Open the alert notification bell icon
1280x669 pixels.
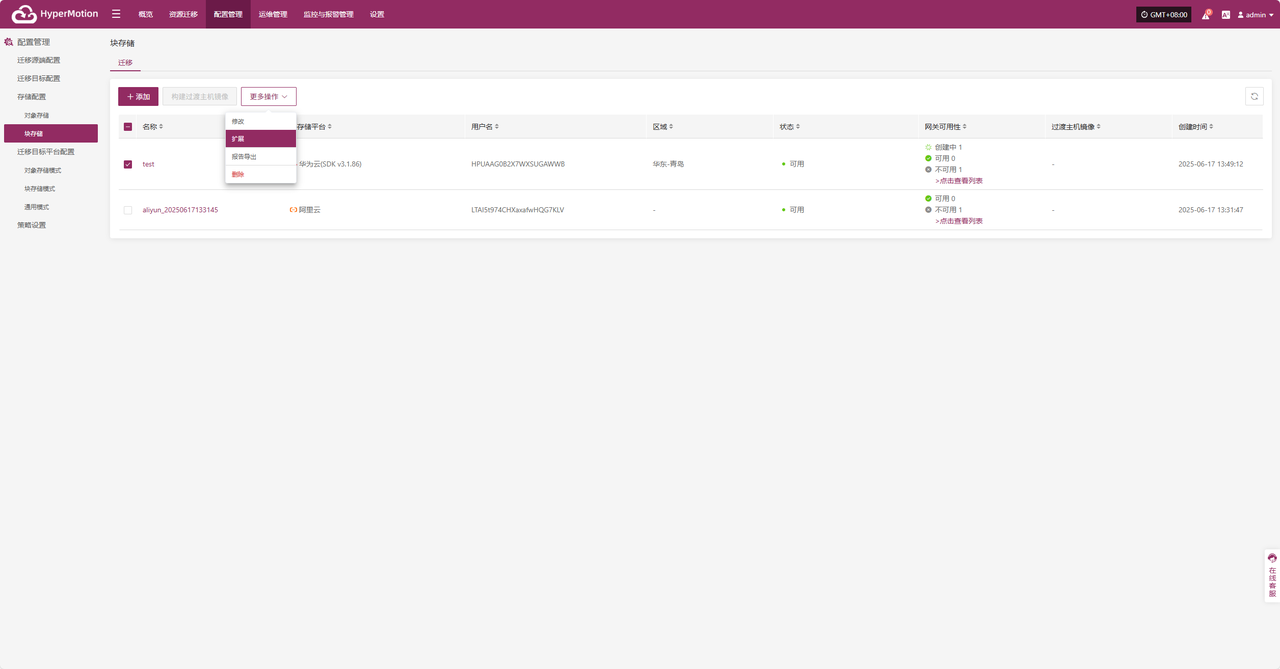click(x=1206, y=15)
